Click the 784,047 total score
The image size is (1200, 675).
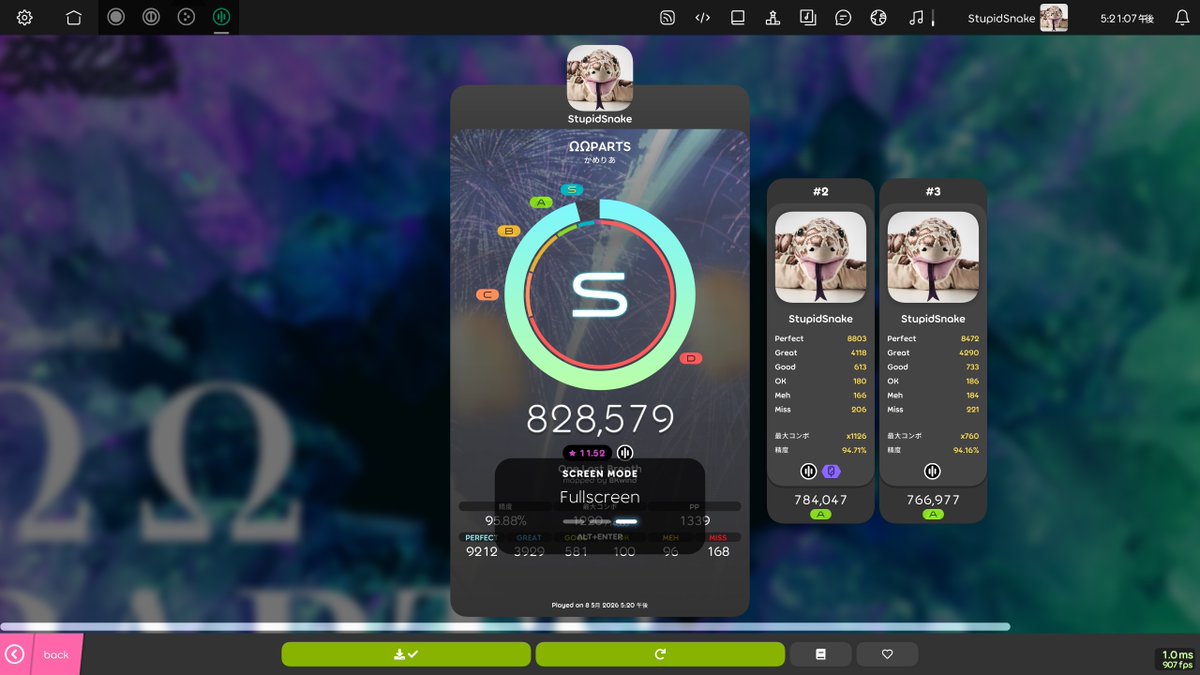[x=820, y=499]
